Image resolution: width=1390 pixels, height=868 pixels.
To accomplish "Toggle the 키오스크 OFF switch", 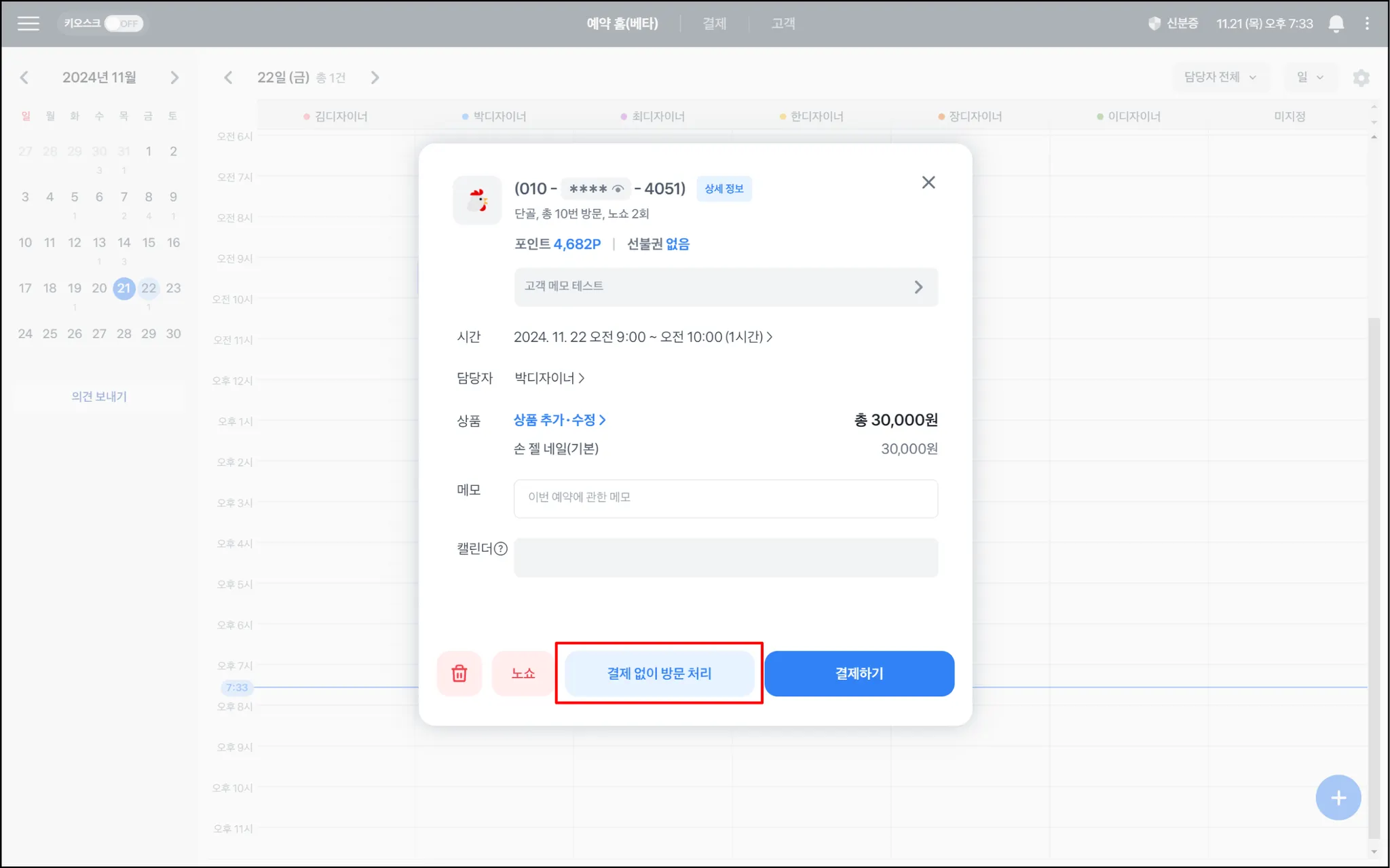I will pyautogui.click(x=124, y=24).
